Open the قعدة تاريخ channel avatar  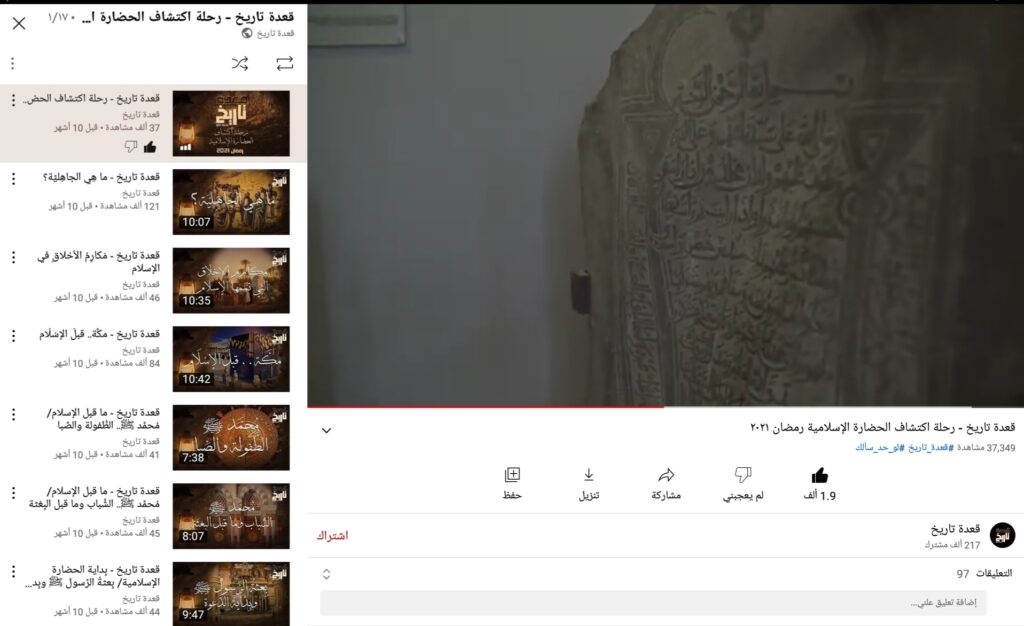point(1002,535)
